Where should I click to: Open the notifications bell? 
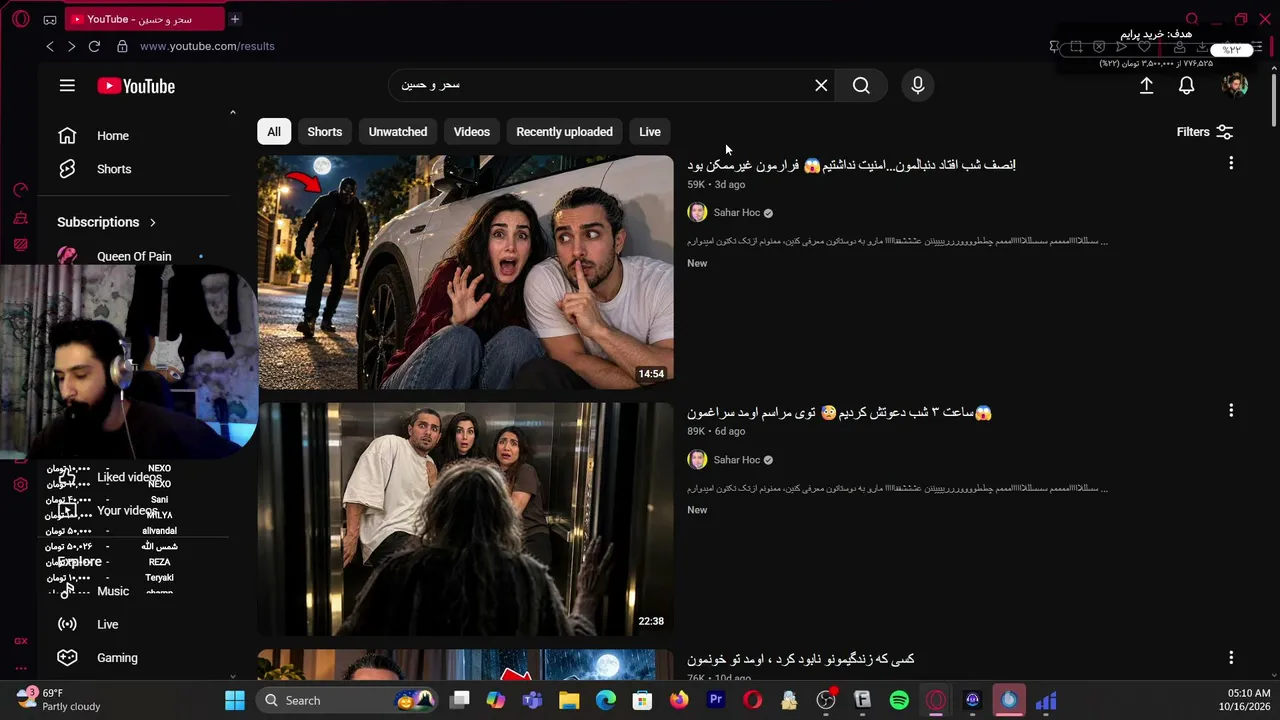point(1186,86)
